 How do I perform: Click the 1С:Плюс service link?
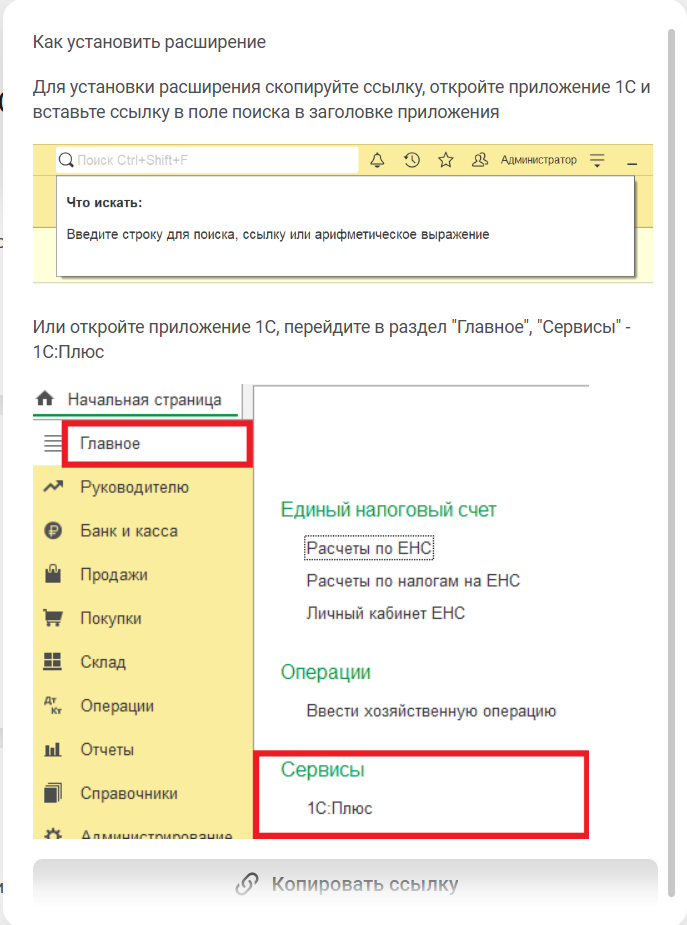pos(339,808)
